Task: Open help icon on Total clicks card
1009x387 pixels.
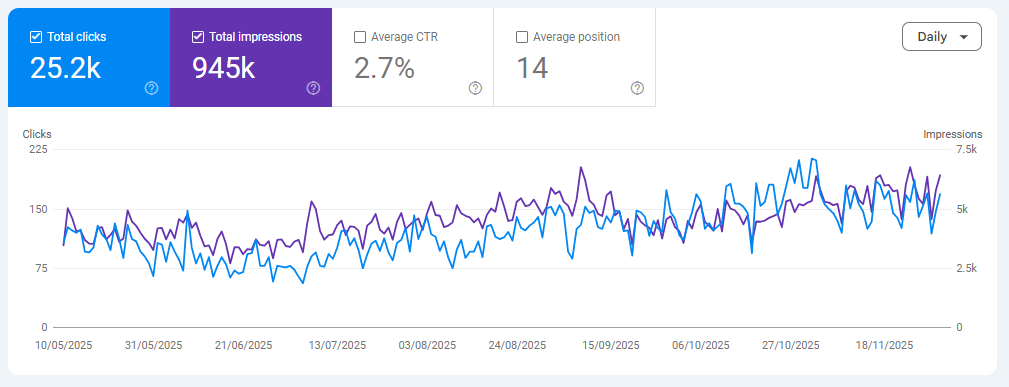Action: pyautogui.click(x=151, y=88)
